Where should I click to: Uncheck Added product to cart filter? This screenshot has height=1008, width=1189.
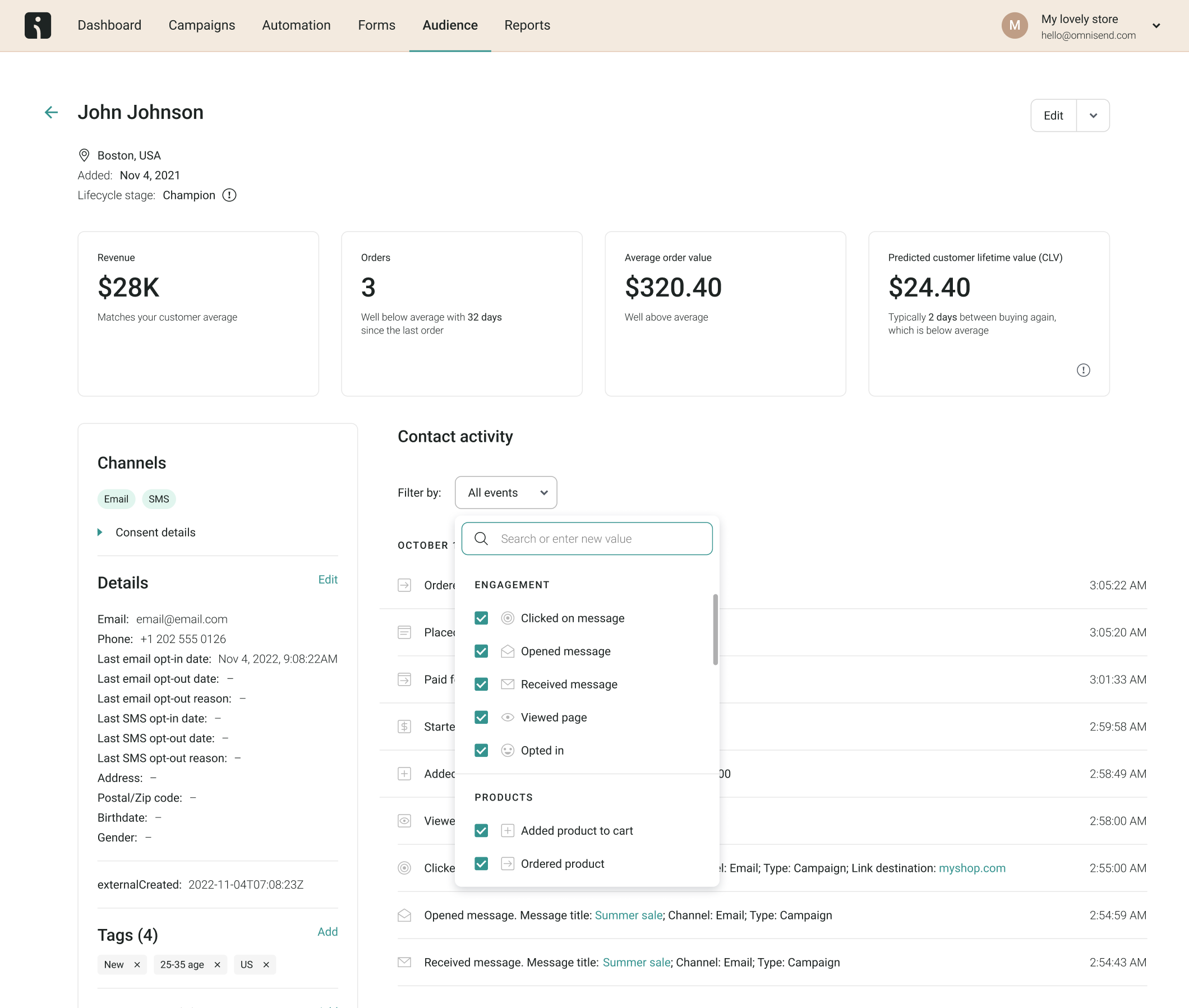click(481, 831)
